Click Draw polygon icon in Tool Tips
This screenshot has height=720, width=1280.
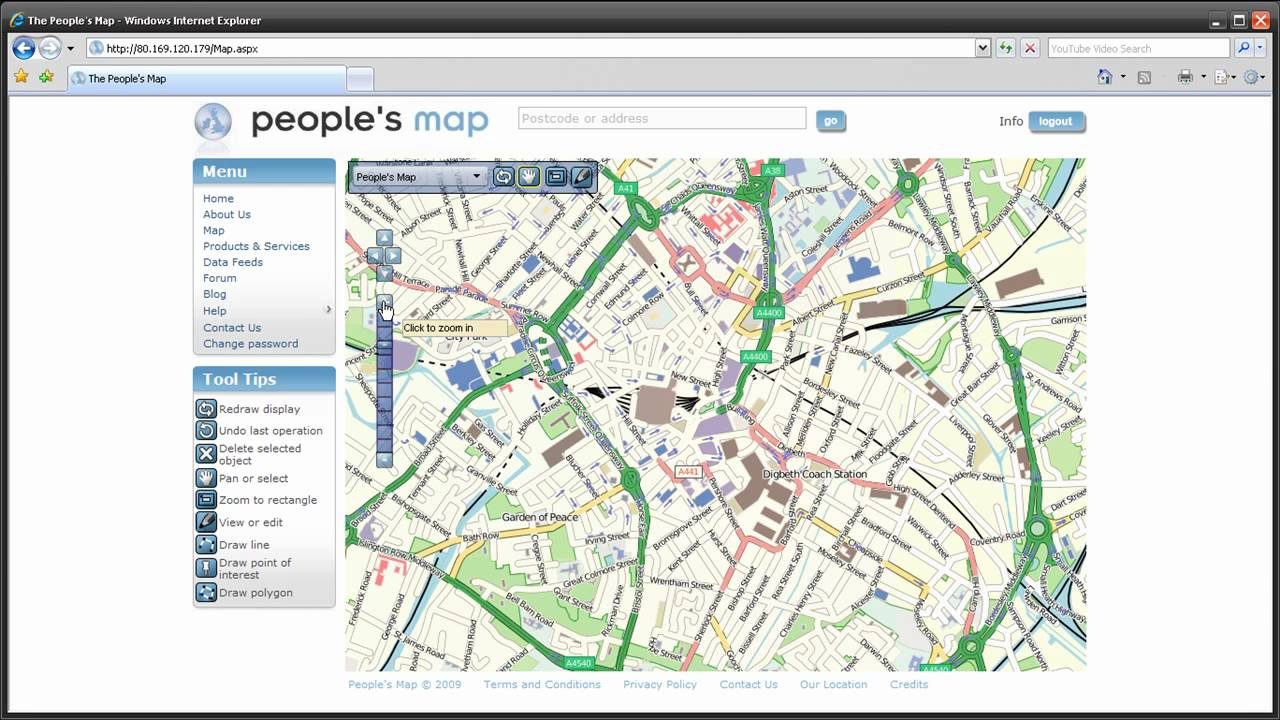(206, 593)
